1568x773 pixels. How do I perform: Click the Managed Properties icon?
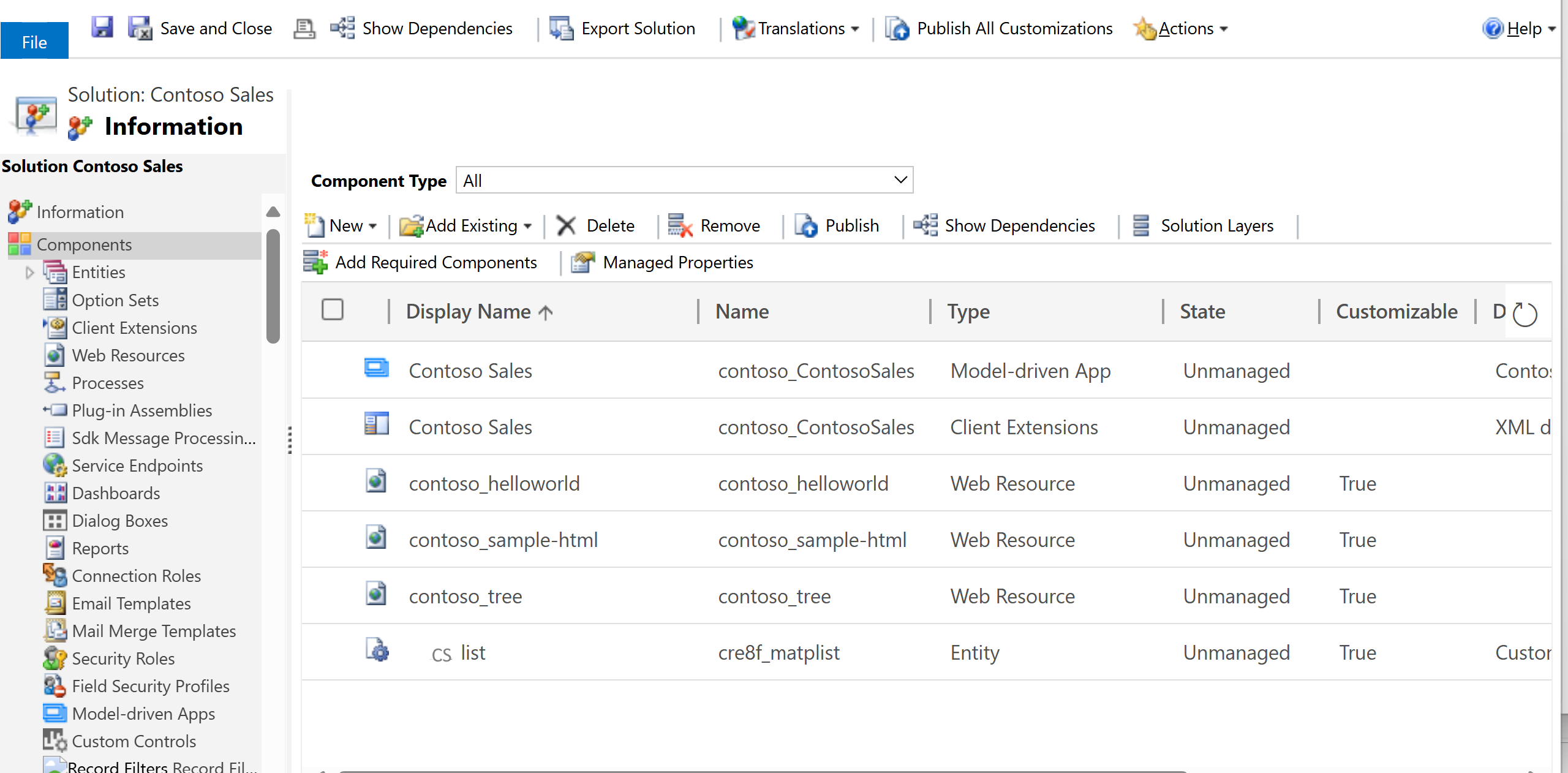point(582,262)
